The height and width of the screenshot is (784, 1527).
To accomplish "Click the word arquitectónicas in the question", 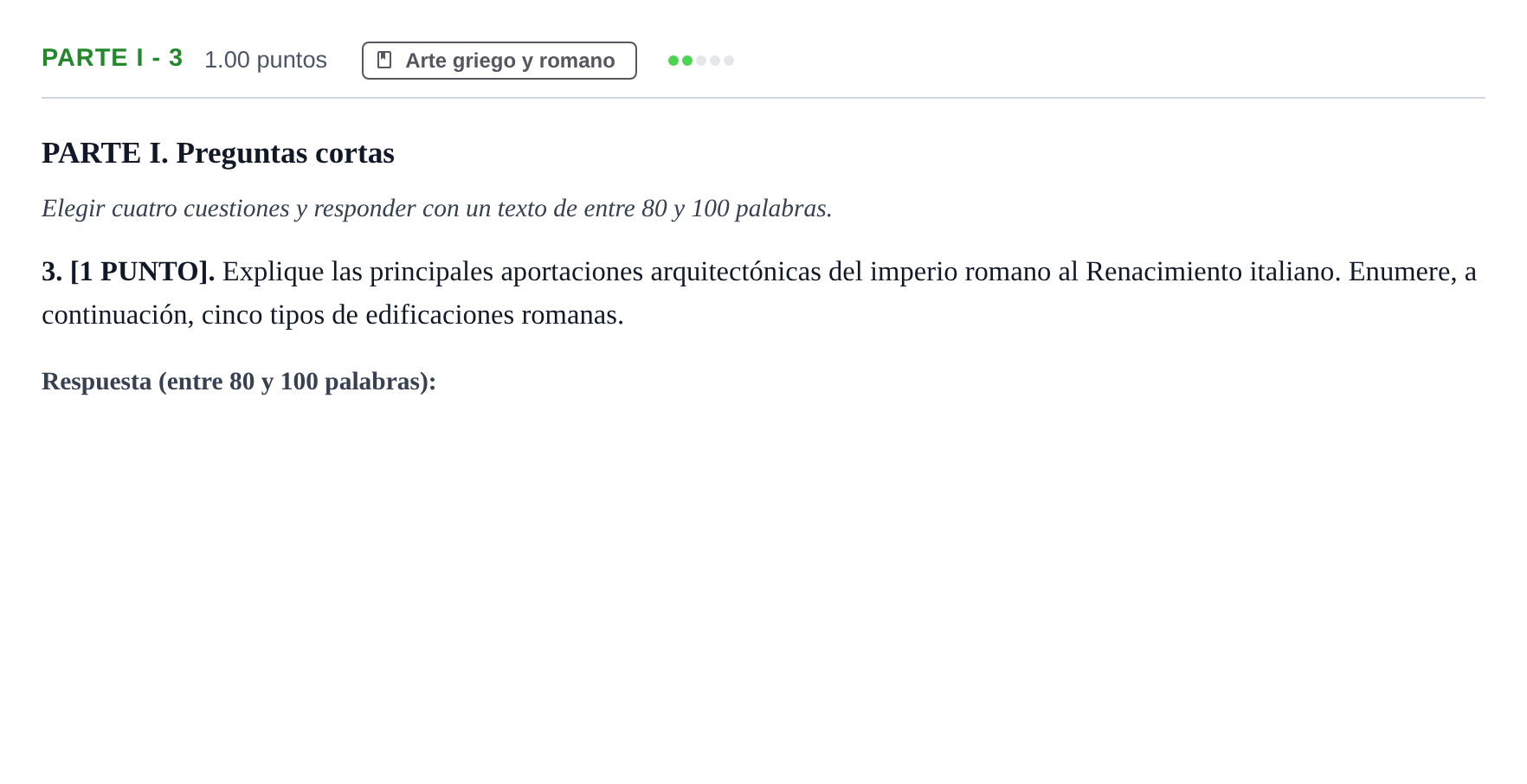I will (x=736, y=272).
